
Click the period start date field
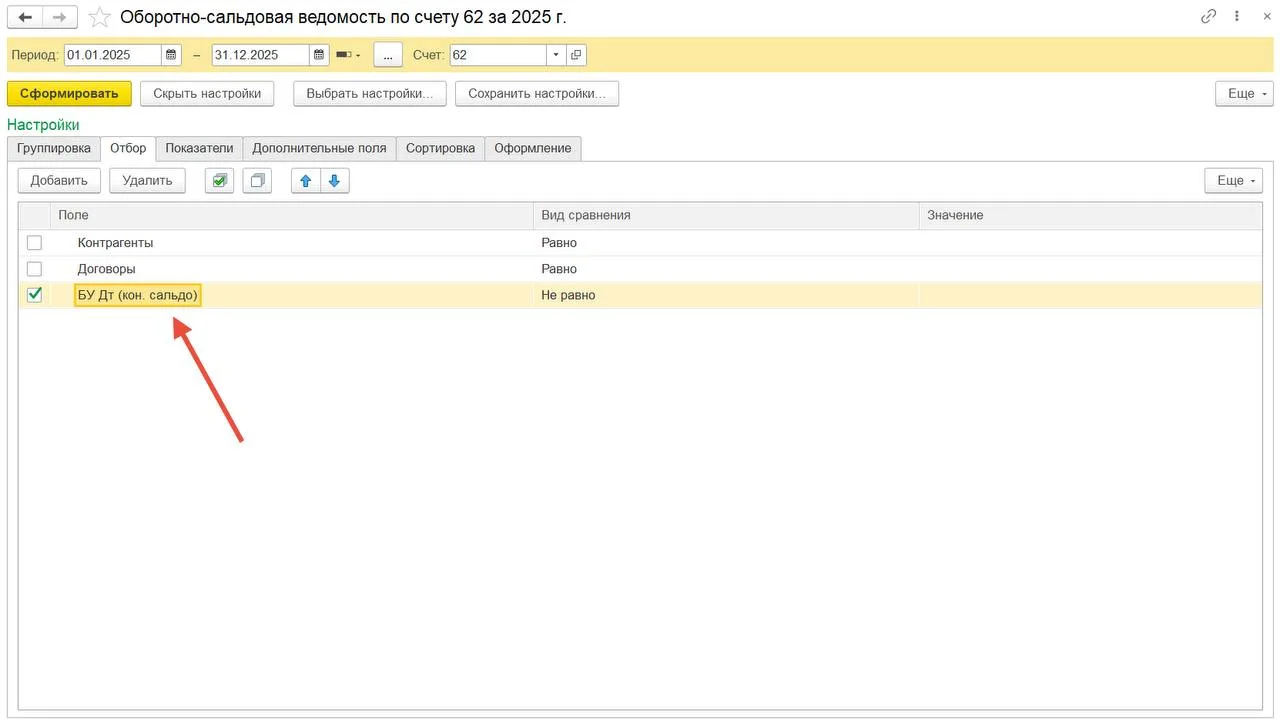(x=113, y=55)
